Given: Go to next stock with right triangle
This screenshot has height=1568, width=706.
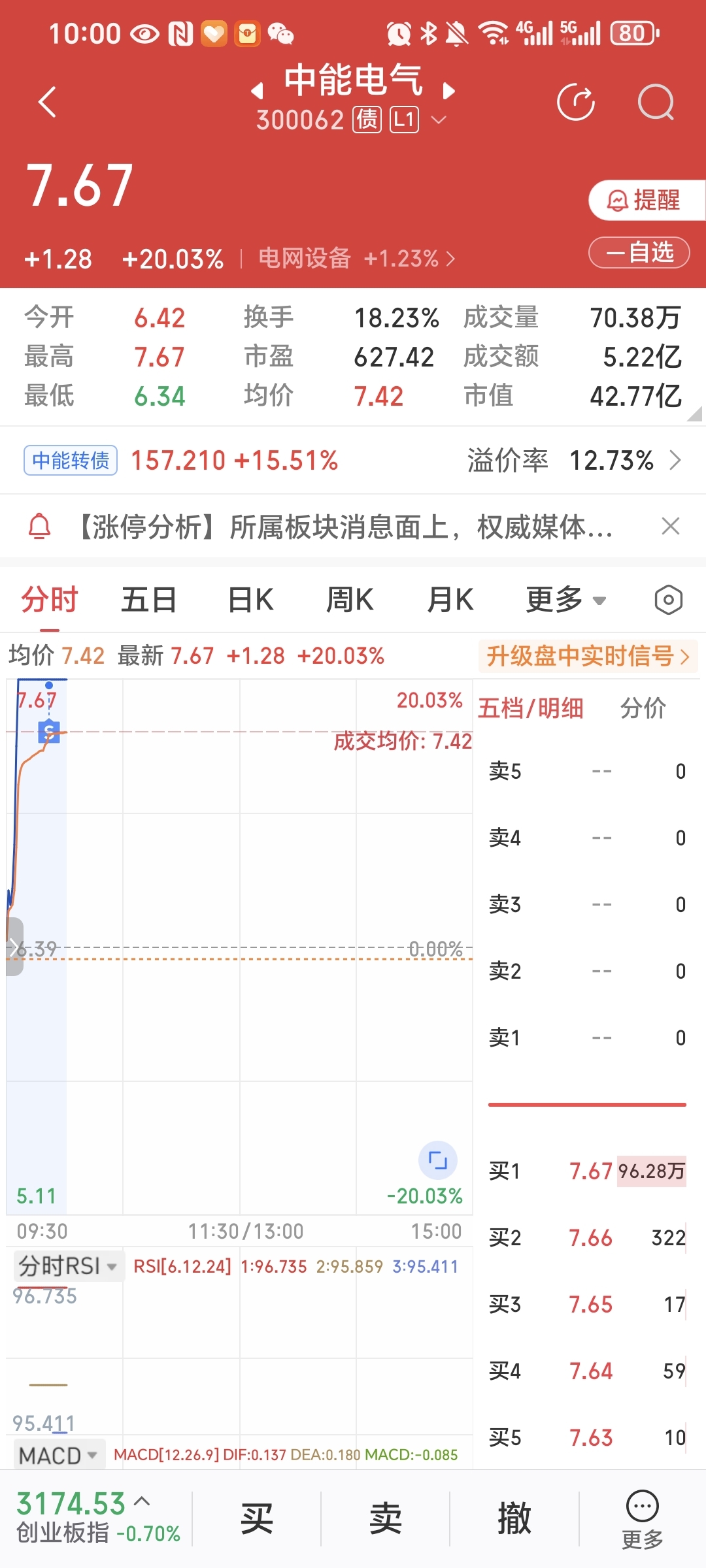Looking at the screenshot, I should pyautogui.click(x=448, y=90).
